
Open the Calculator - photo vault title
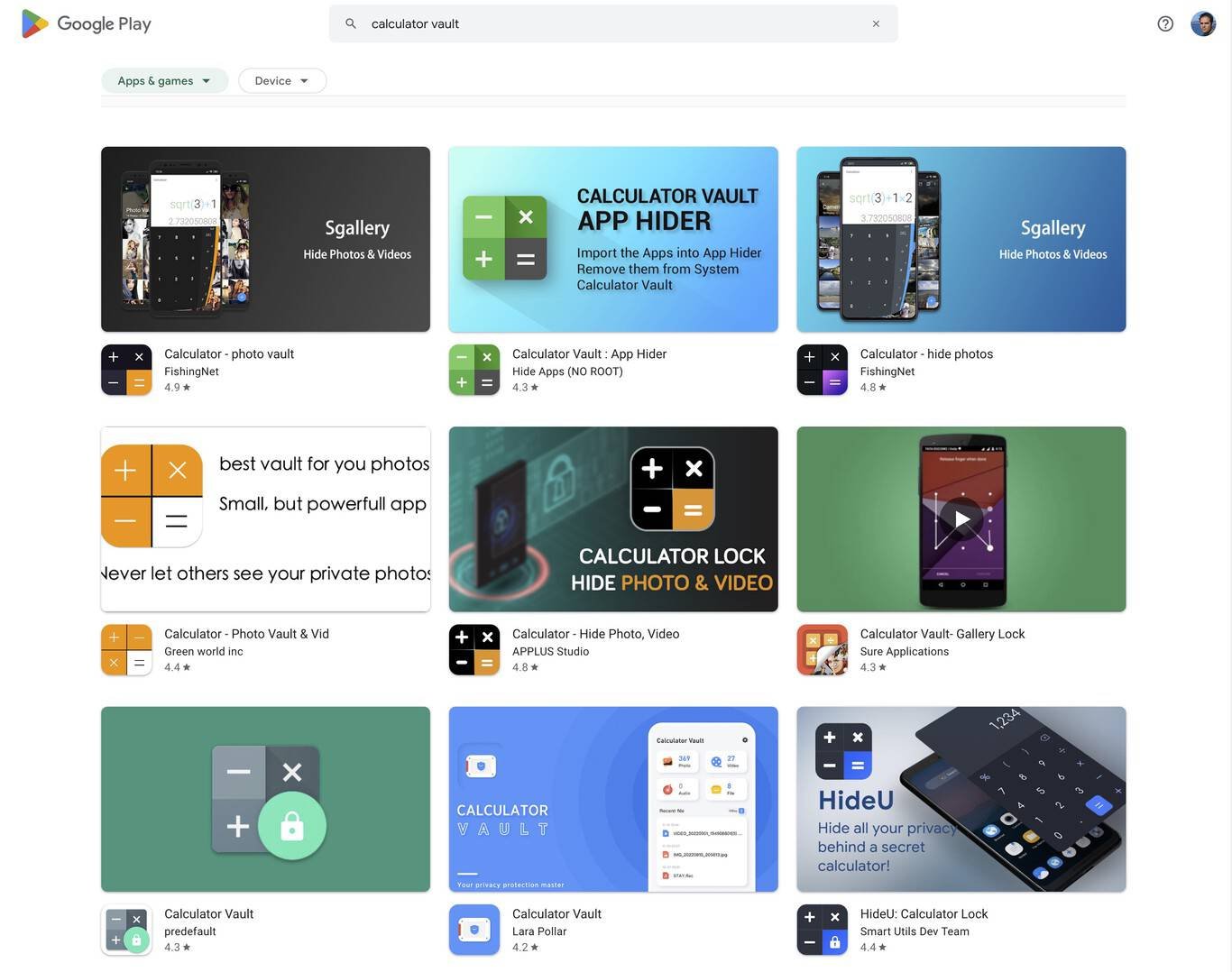tap(229, 353)
